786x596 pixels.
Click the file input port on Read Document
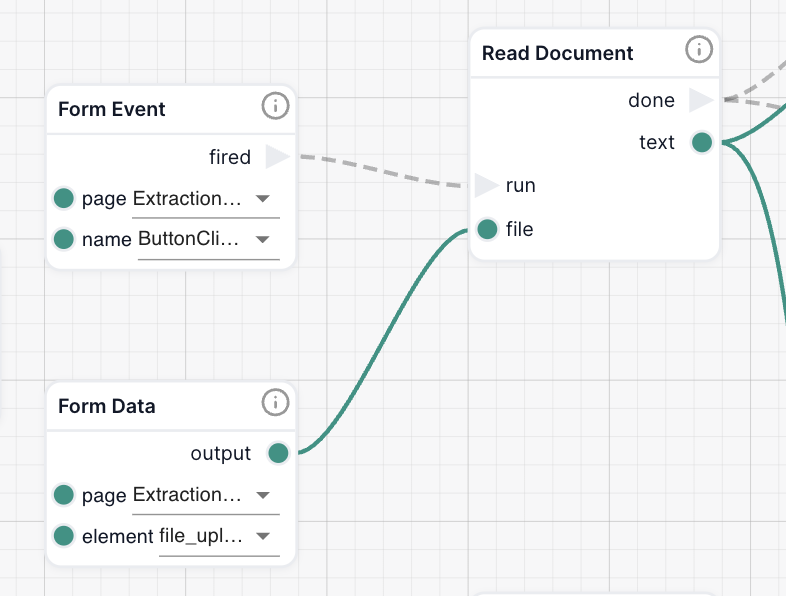487,230
